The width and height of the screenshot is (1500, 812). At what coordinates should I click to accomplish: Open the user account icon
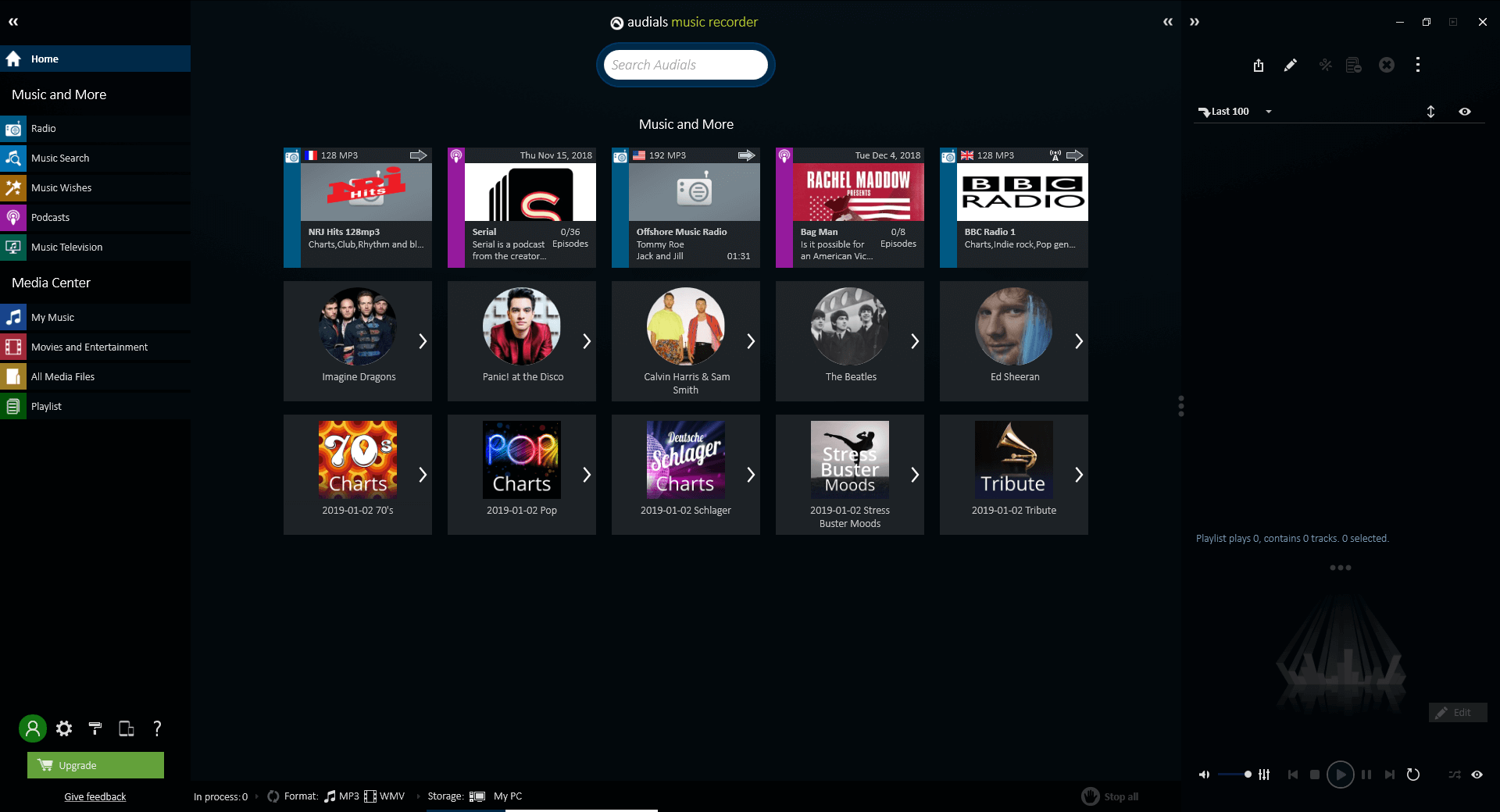[33, 728]
